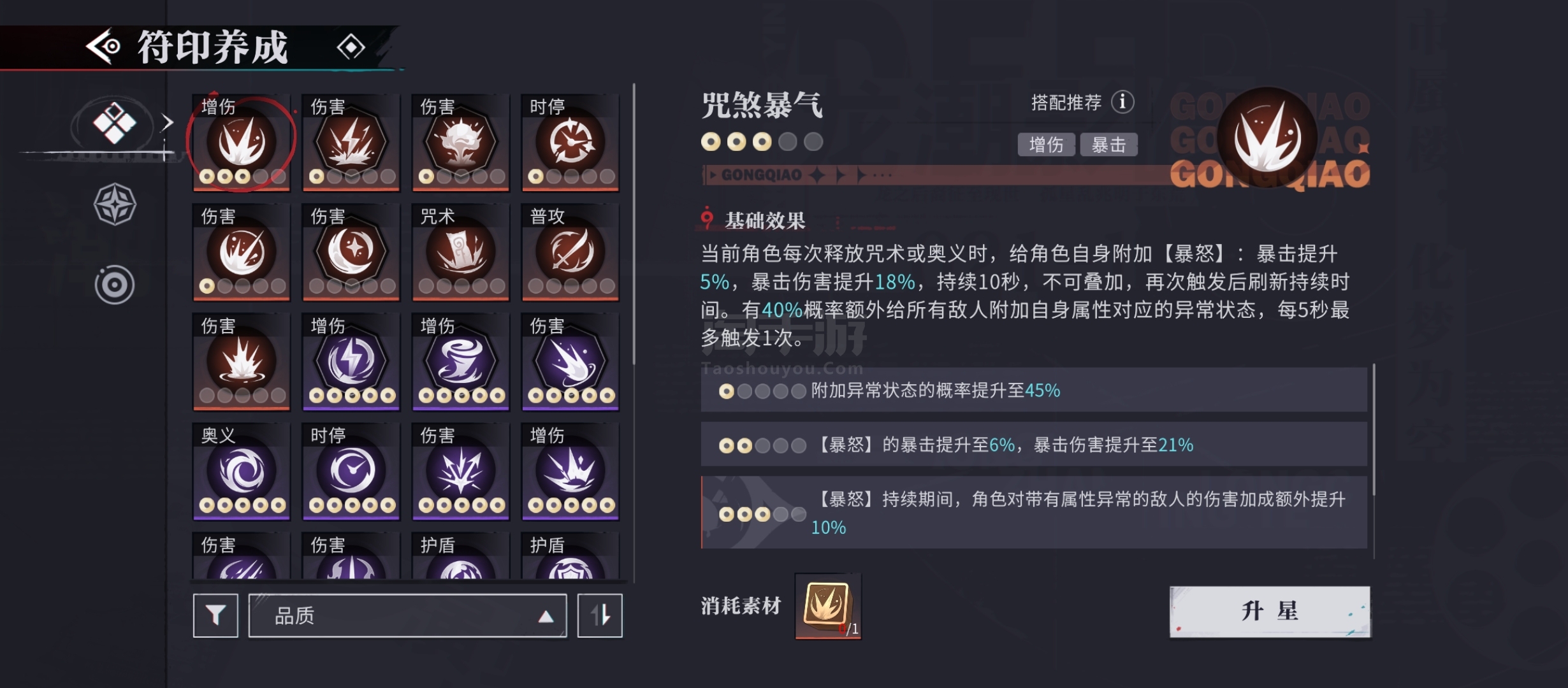Screen dimensions: 1568x688
Task: Switch to the concentric circles sidebar tab
Action: pos(115,285)
